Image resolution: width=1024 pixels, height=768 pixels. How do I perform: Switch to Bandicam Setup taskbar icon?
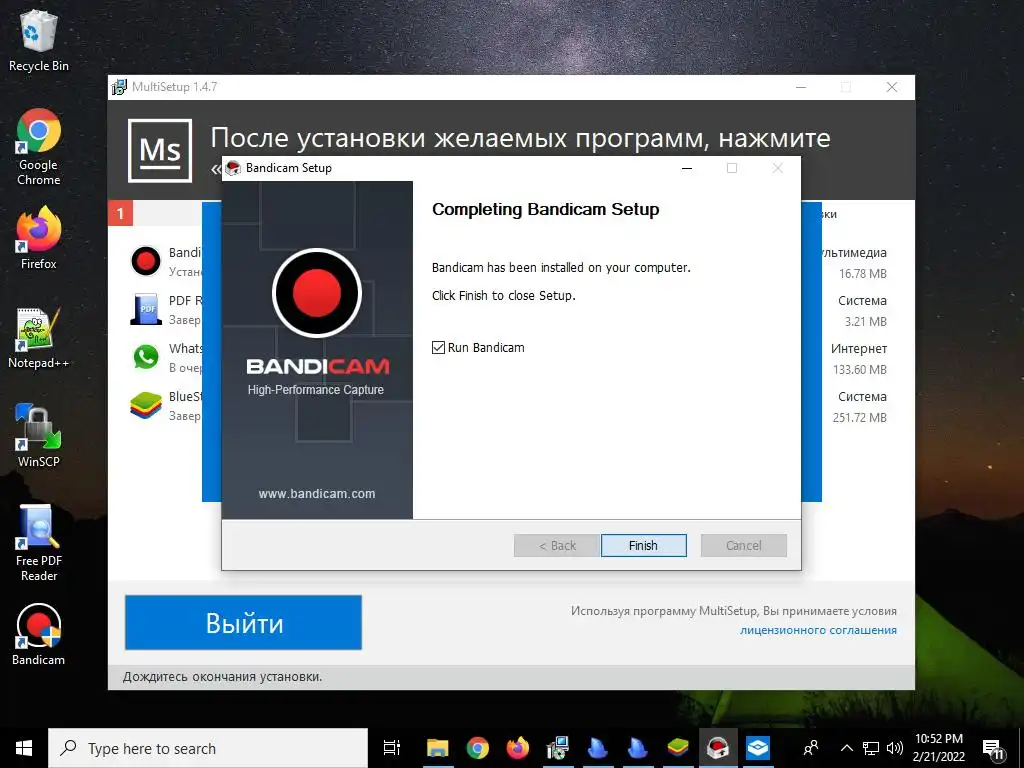717,748
